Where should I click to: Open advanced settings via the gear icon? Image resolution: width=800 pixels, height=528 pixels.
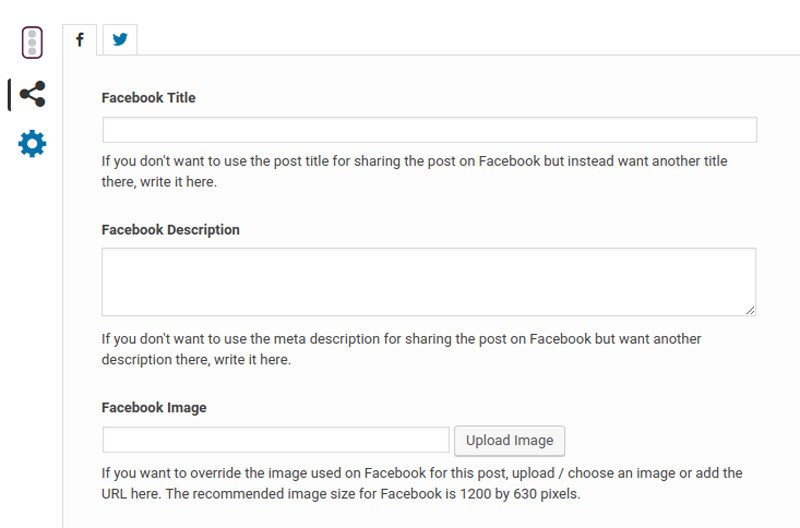32,143
